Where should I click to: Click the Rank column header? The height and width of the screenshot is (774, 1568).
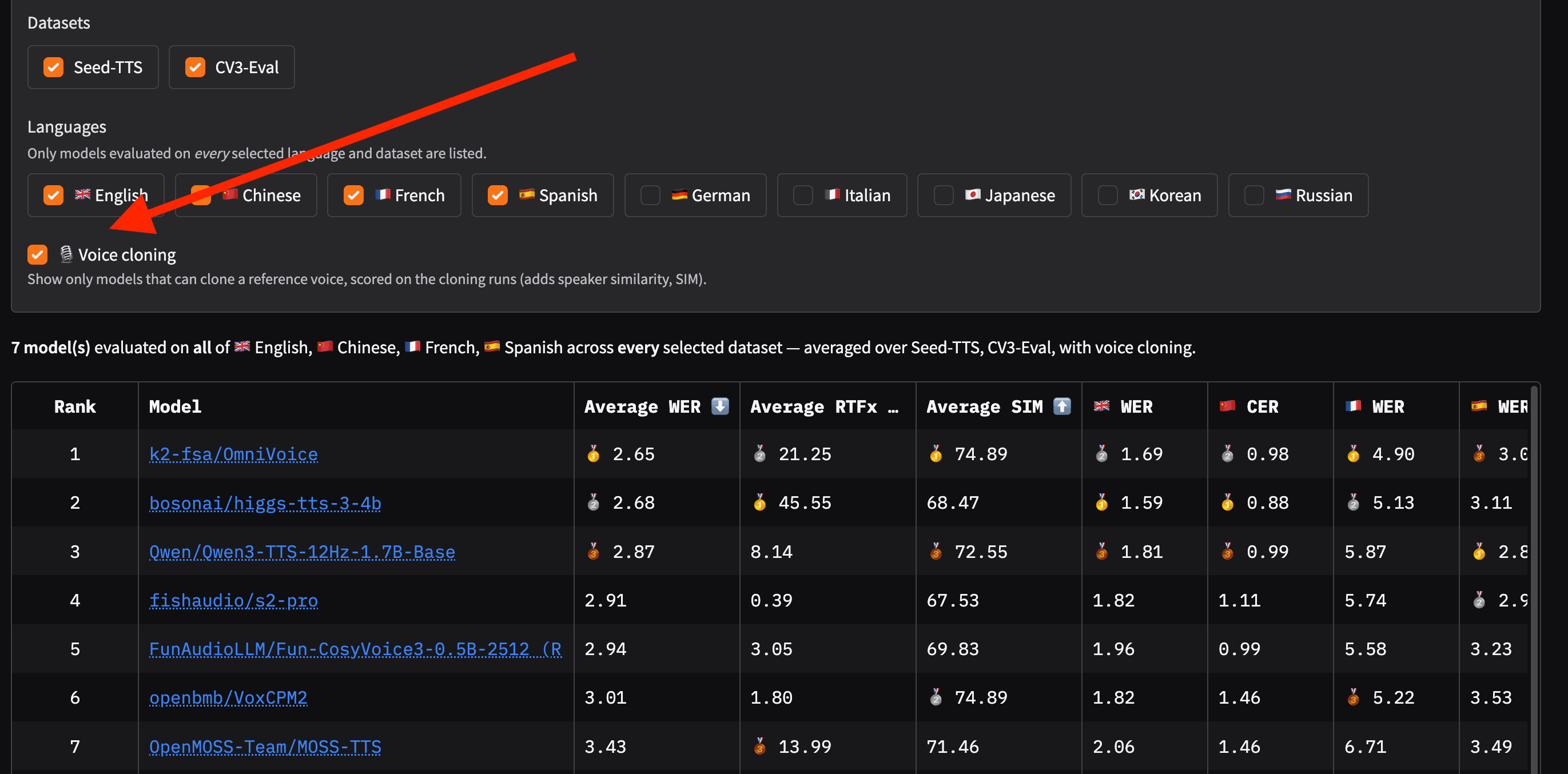coord(75,406)
